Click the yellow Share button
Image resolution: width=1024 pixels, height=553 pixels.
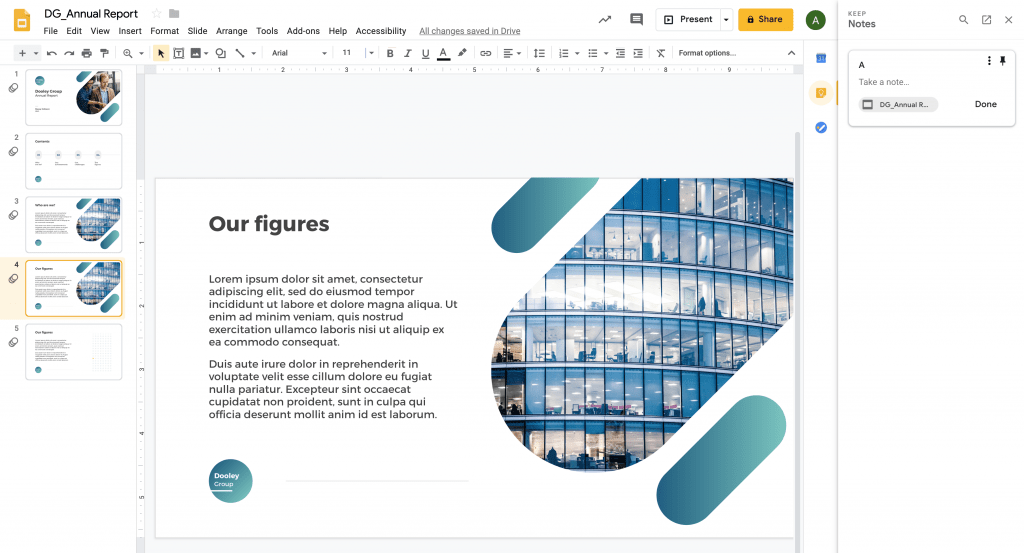click(x=765, y=20)
